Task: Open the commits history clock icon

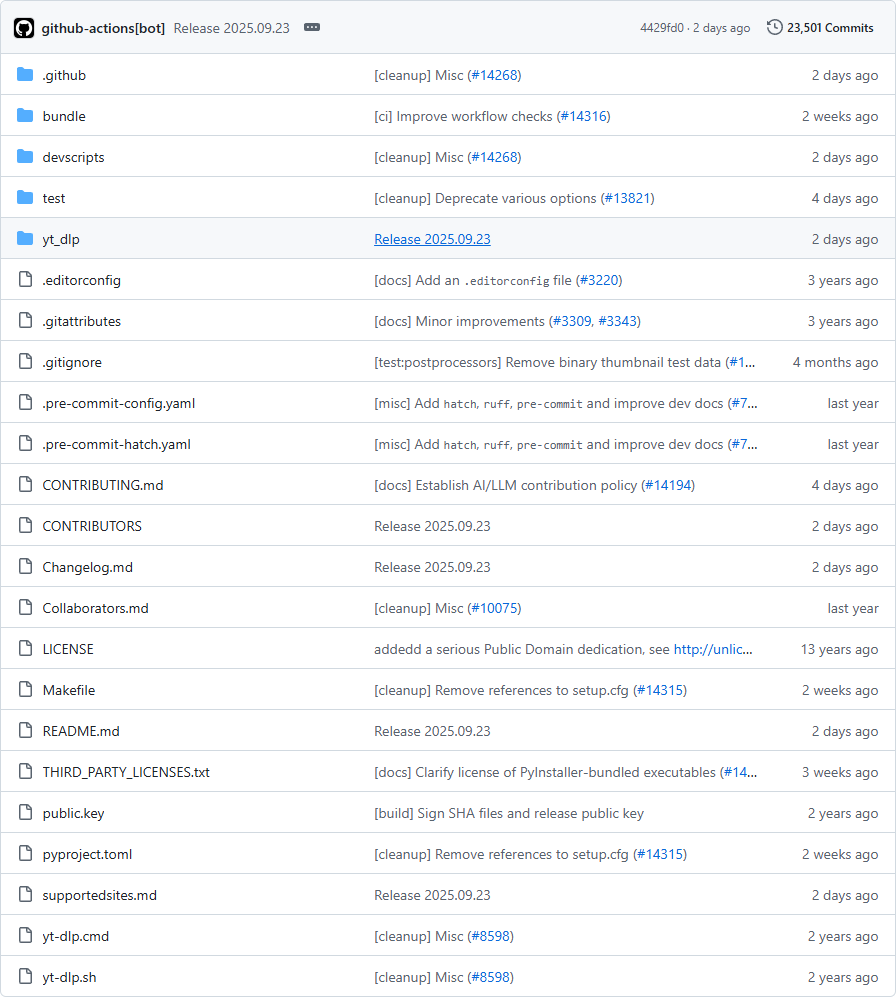Action: [x=774, y=28]
